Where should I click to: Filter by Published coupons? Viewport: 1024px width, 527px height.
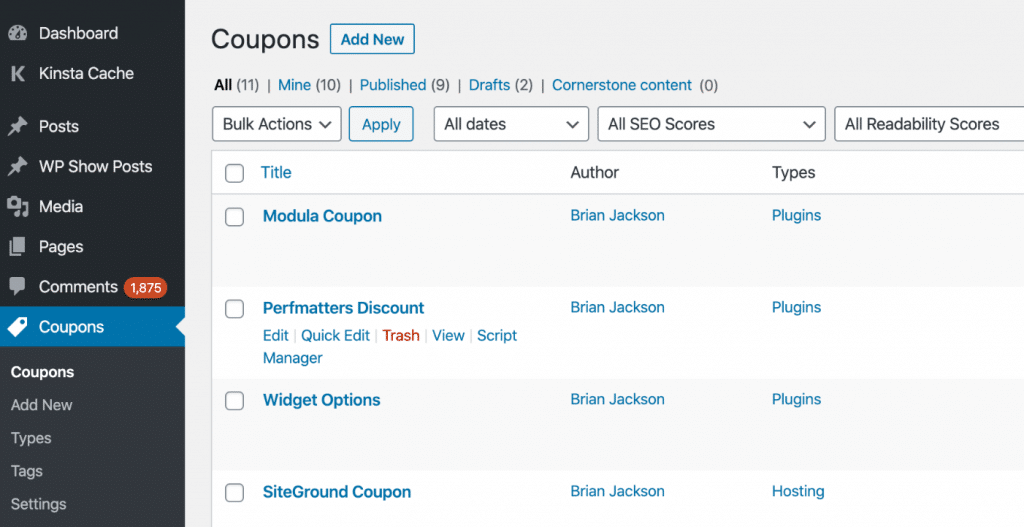pyautogui.click(x=393, y=85)
